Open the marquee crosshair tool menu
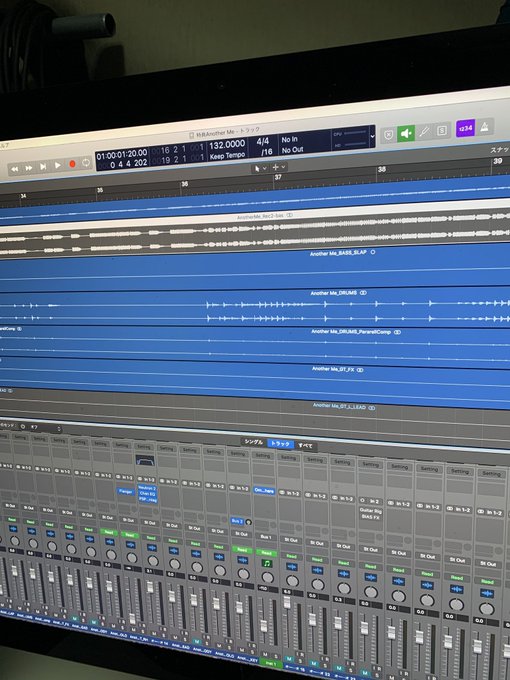Image resolution: width=510 pixels, height=680 pixels. coord(278,167)
